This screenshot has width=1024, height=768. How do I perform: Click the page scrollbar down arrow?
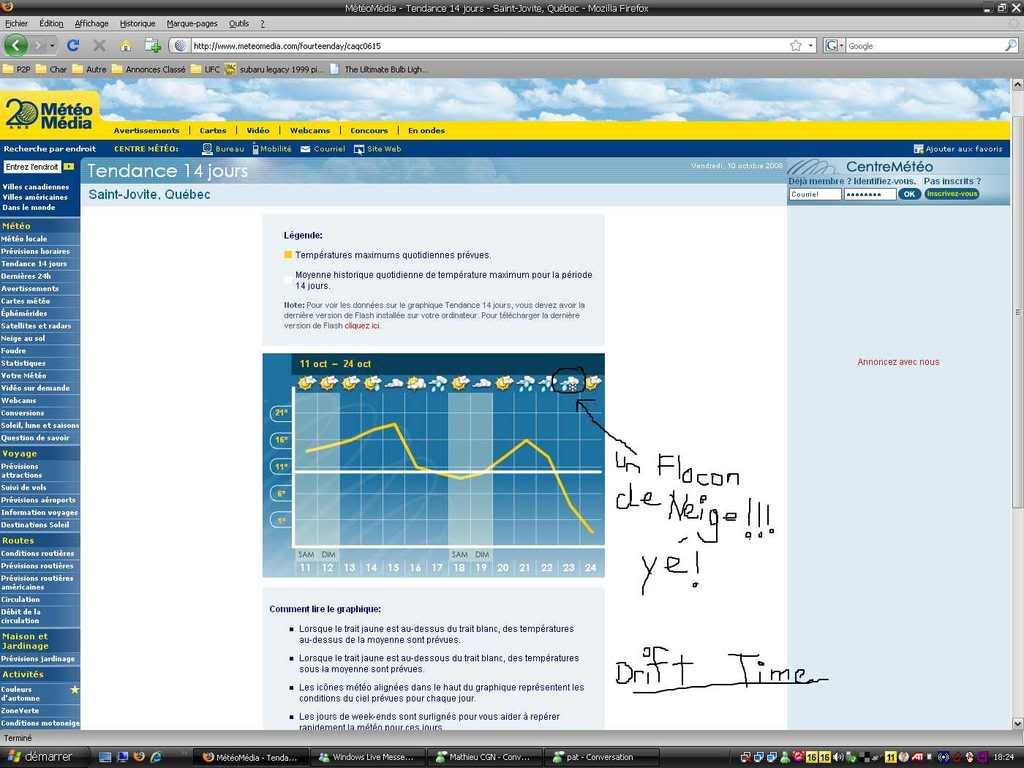(1017, 723)
